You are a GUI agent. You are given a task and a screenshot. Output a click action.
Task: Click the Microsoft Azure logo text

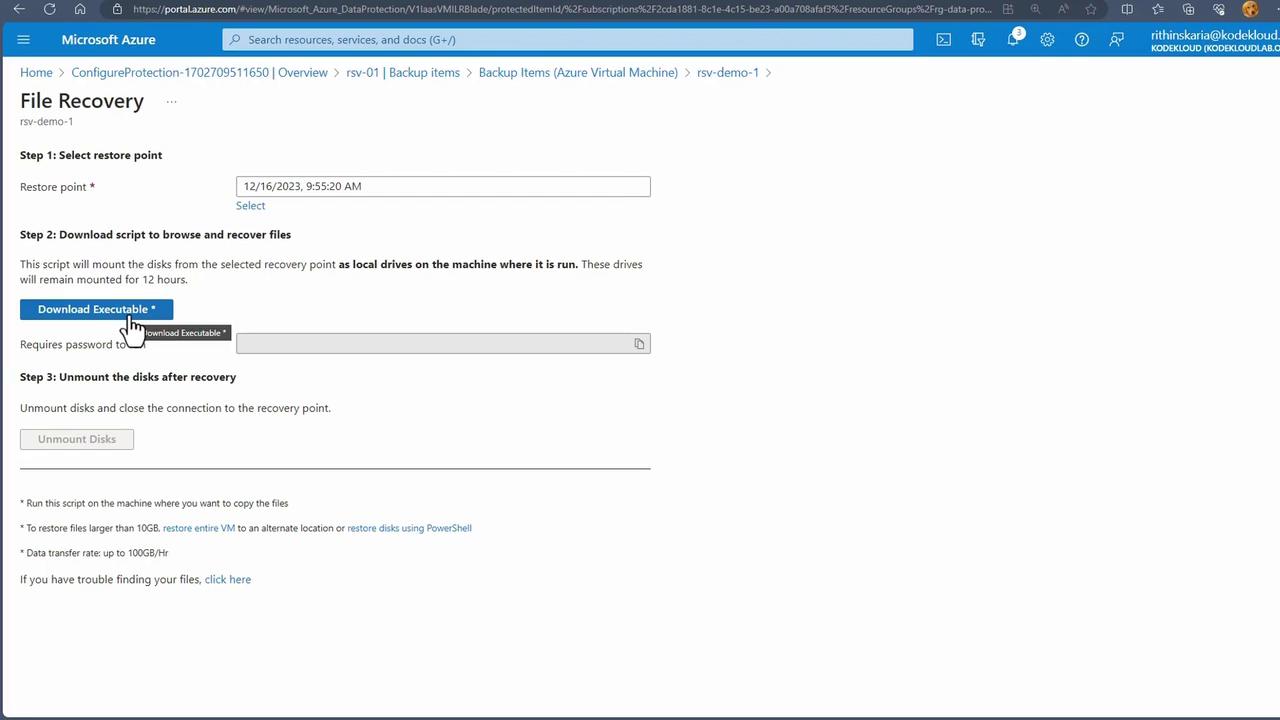[x=108, y=40]
